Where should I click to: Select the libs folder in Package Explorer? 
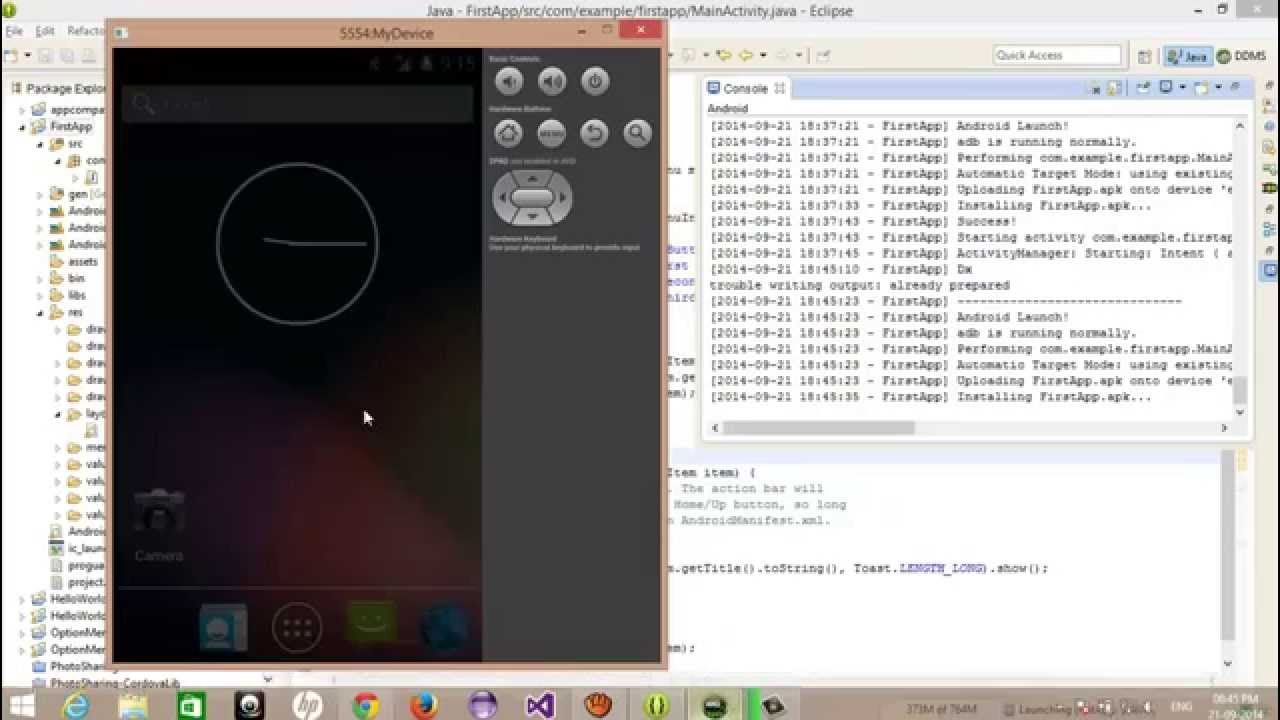pyautogui.click(x=67, y=296)
